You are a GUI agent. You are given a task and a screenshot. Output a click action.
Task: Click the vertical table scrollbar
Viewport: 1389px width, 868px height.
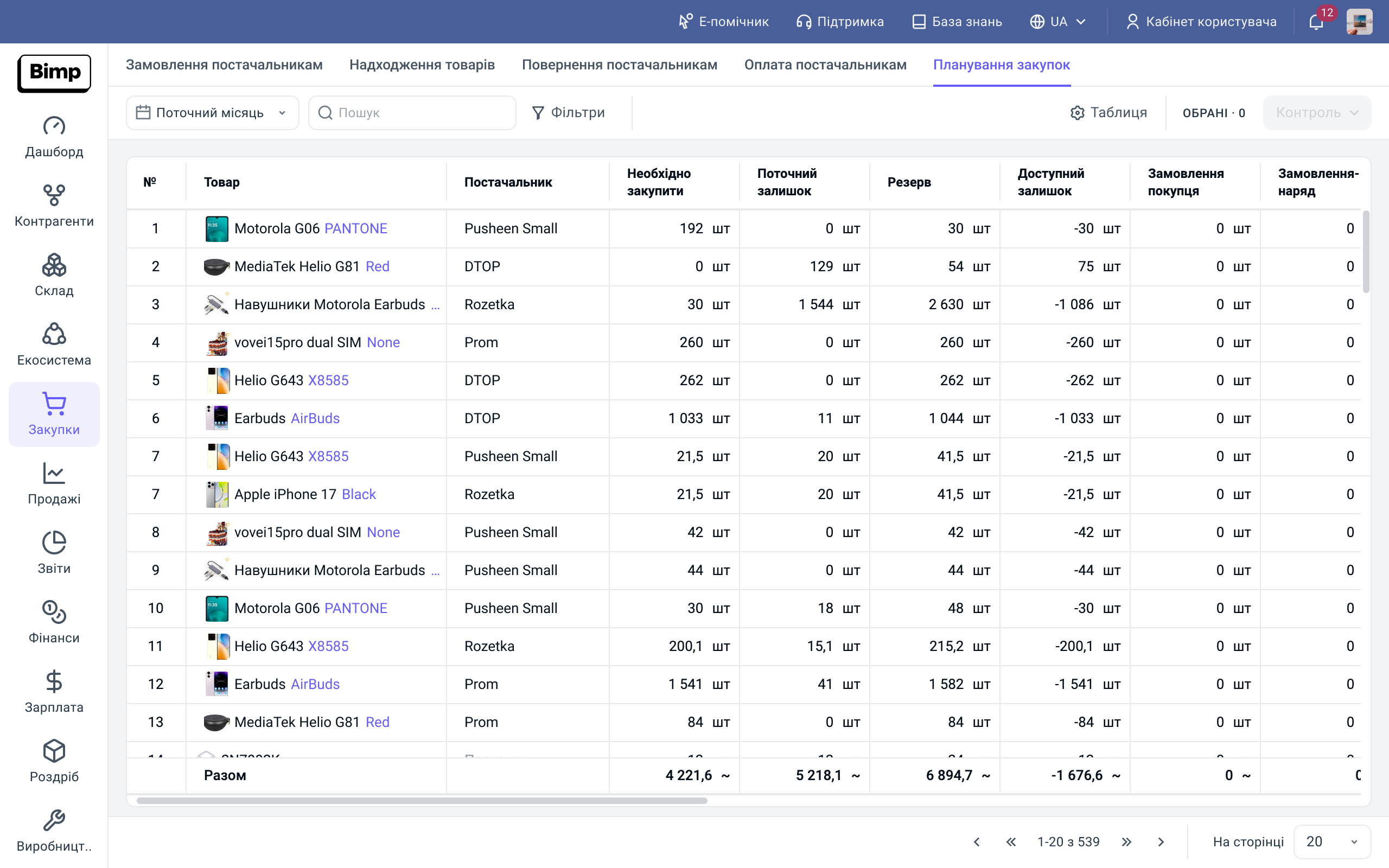coord(1366,251)
